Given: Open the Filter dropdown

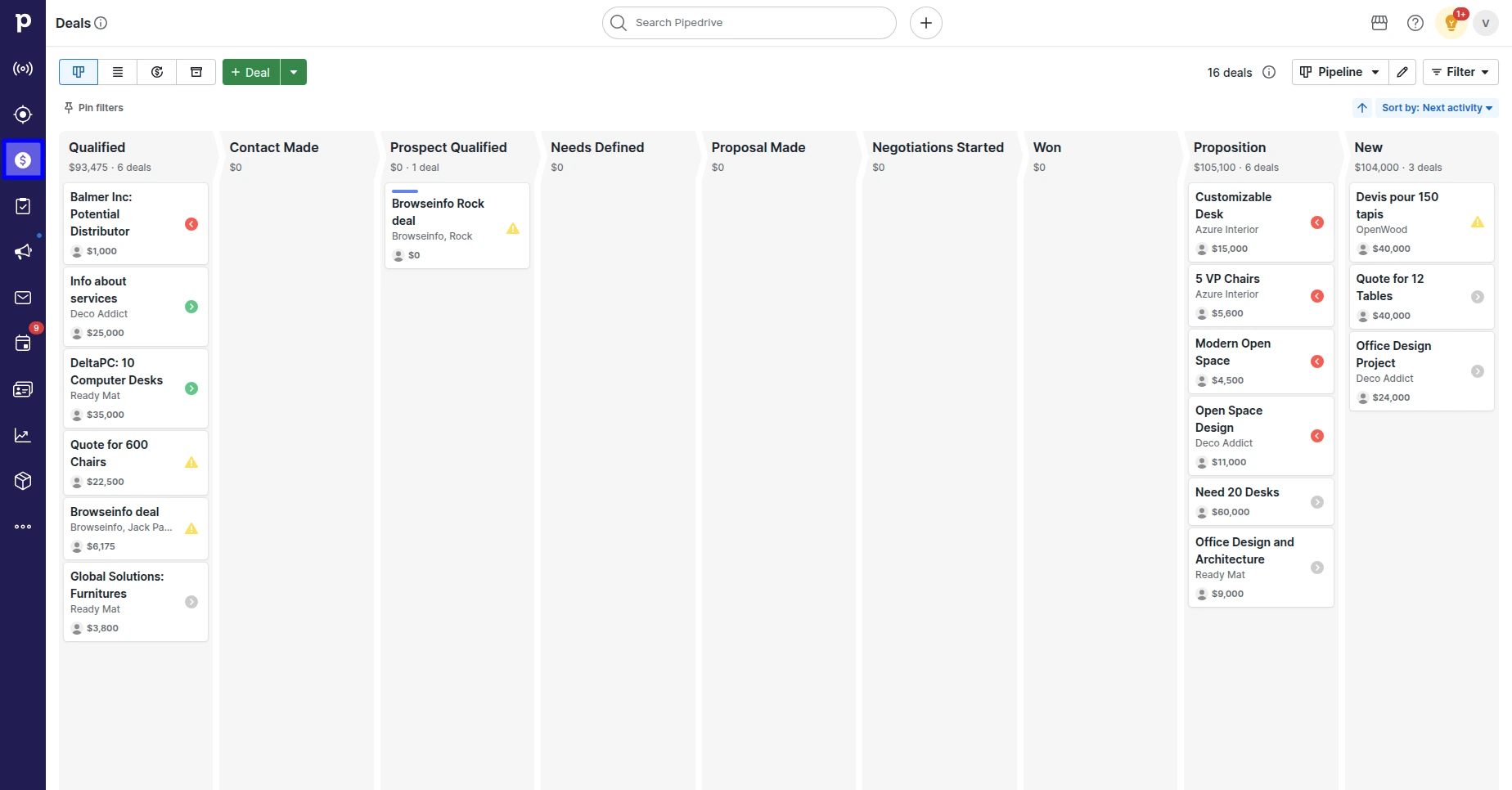Looking at the screenshot, I should click(1460, 72).
